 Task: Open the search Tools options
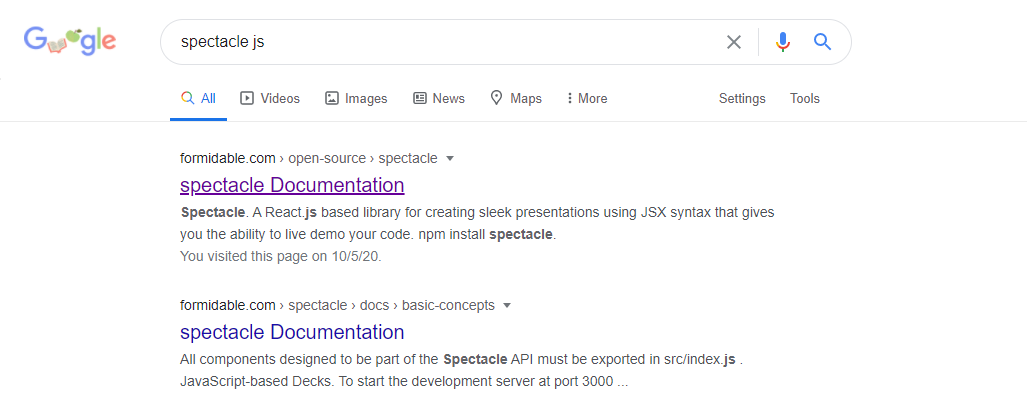coord(804,98)
